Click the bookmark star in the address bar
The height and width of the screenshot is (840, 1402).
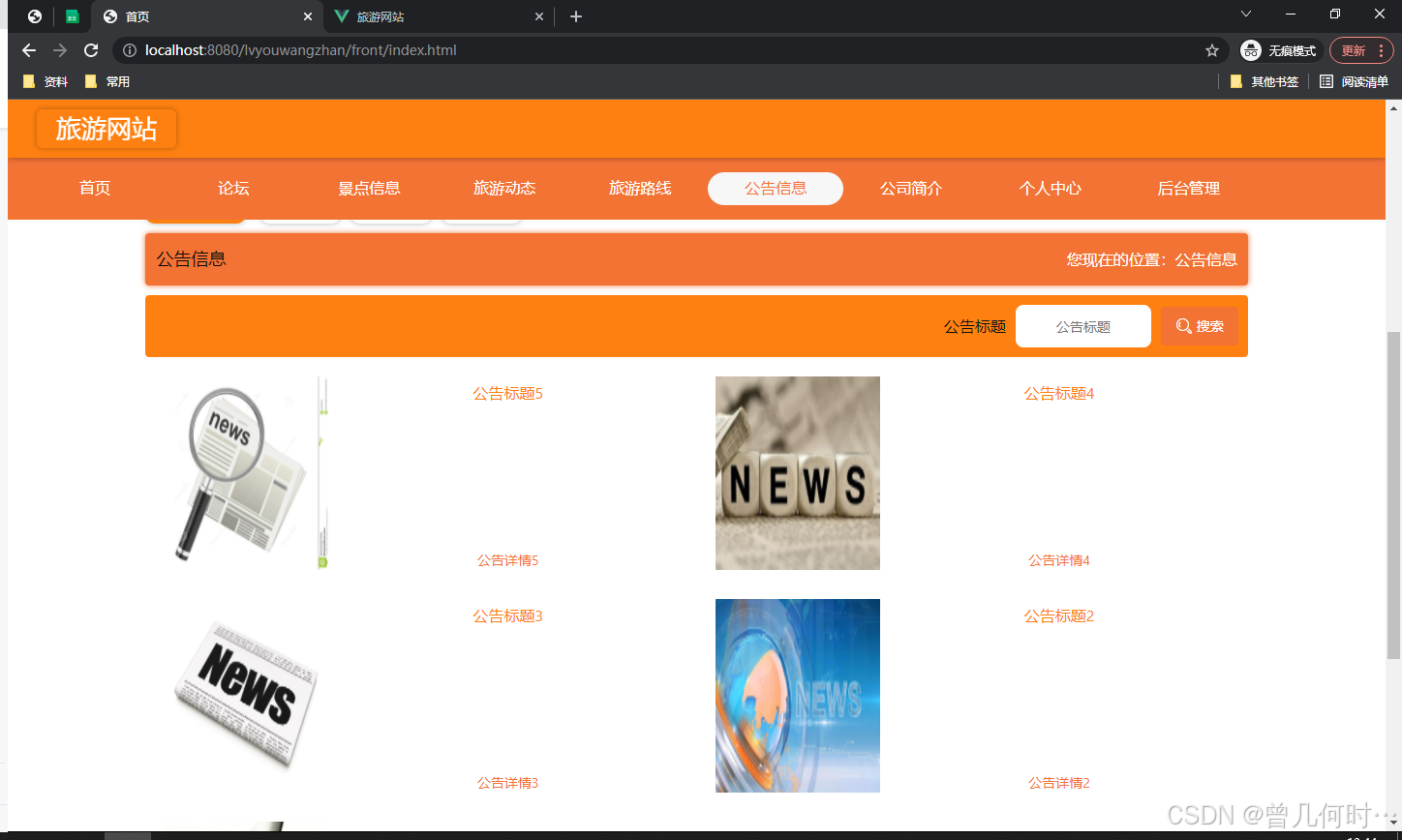click(1212, 50)
